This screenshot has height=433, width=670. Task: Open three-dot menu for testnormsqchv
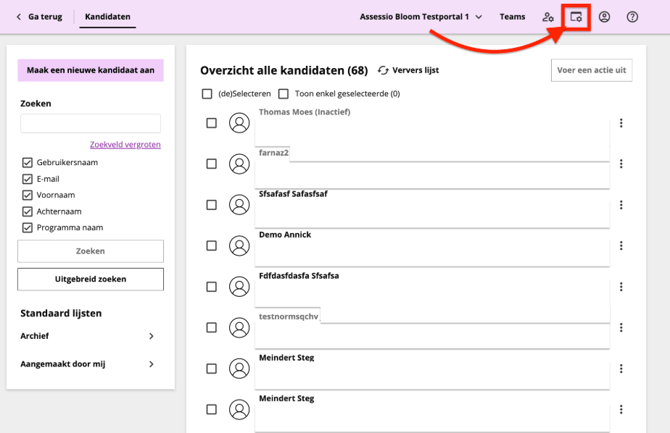pyautogui.click(x=621, y=328)
